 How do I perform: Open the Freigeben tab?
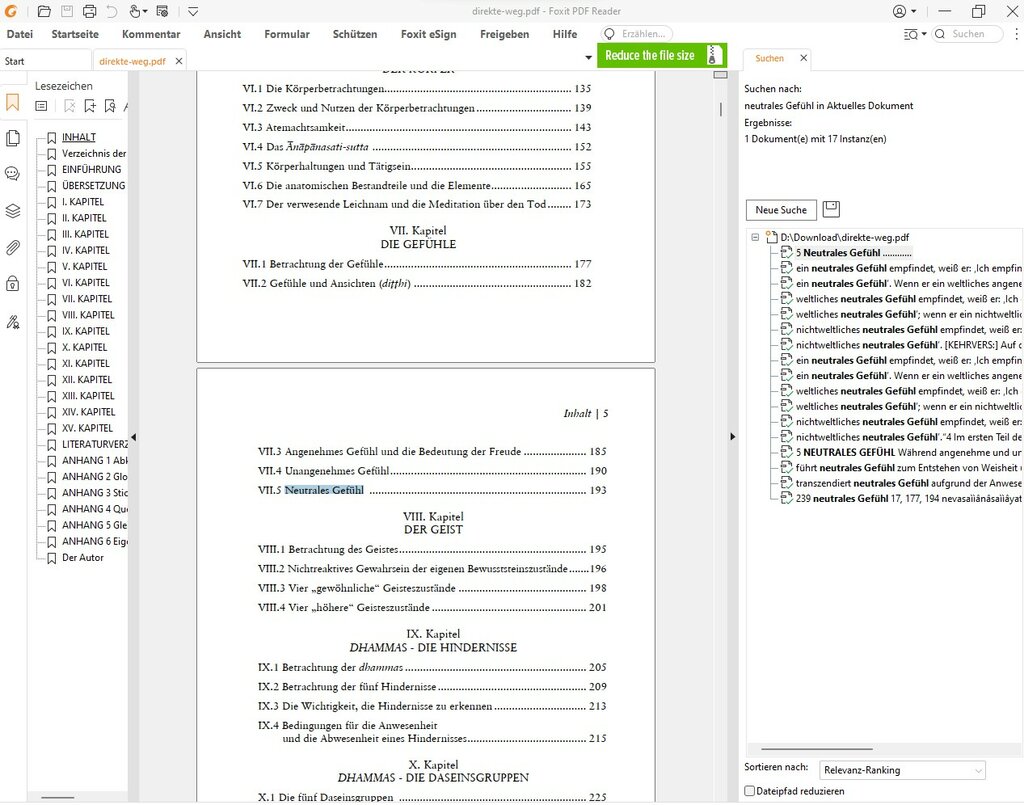[x=504, y=34]
